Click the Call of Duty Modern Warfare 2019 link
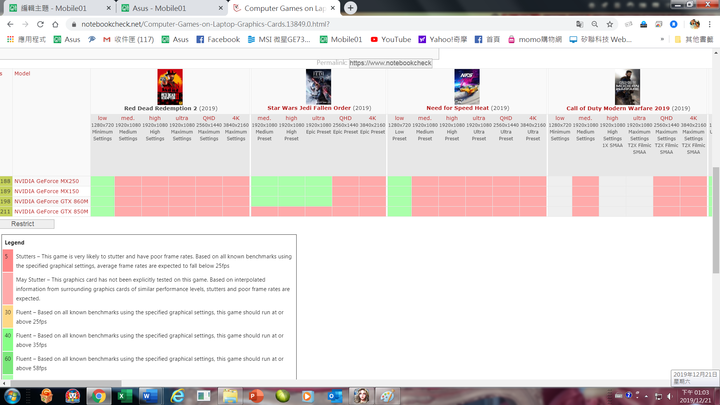720x405 pixels. [618, 108]
